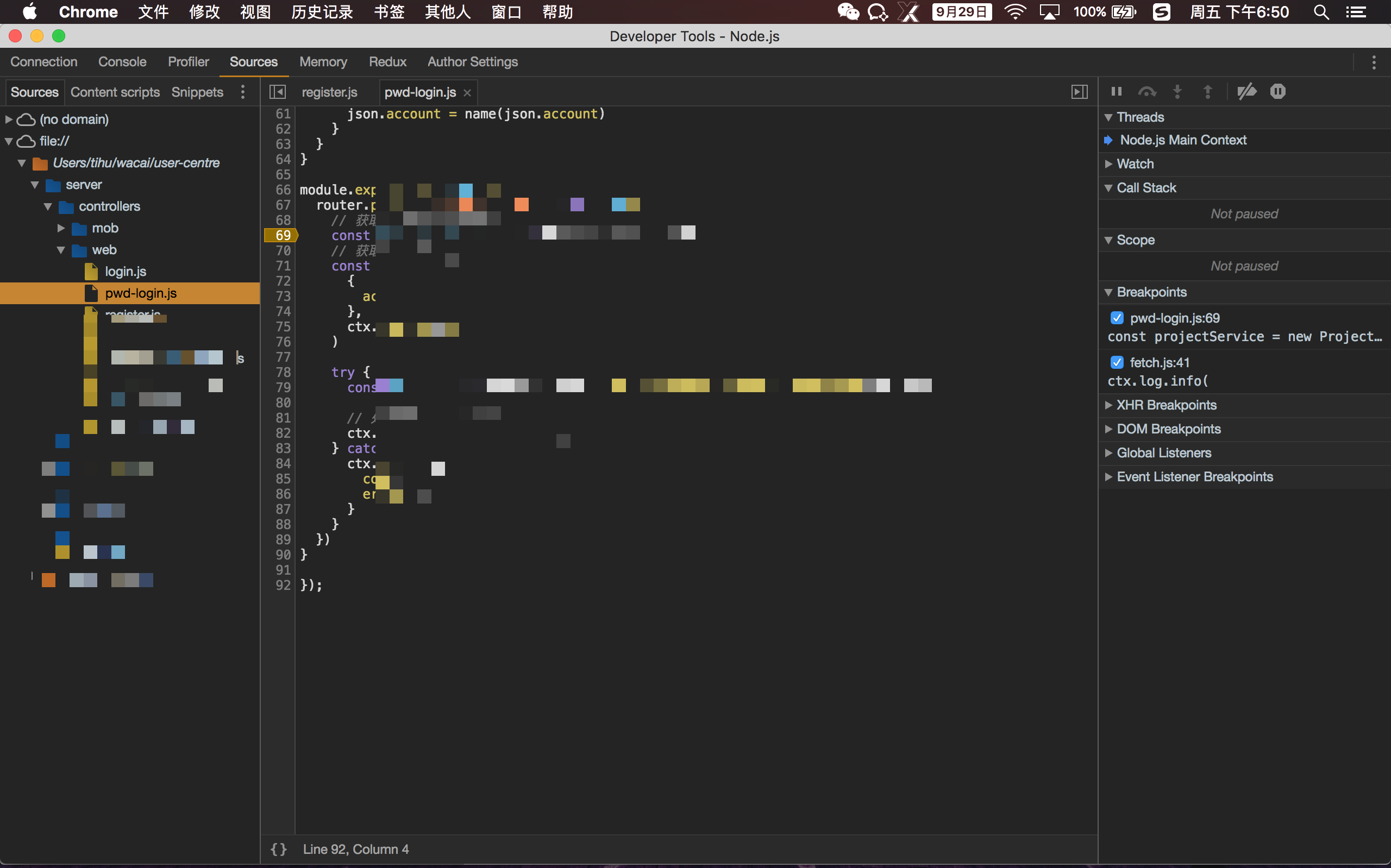
Task: Open Spotlight search magnifier
Action: pos(1321,12)
